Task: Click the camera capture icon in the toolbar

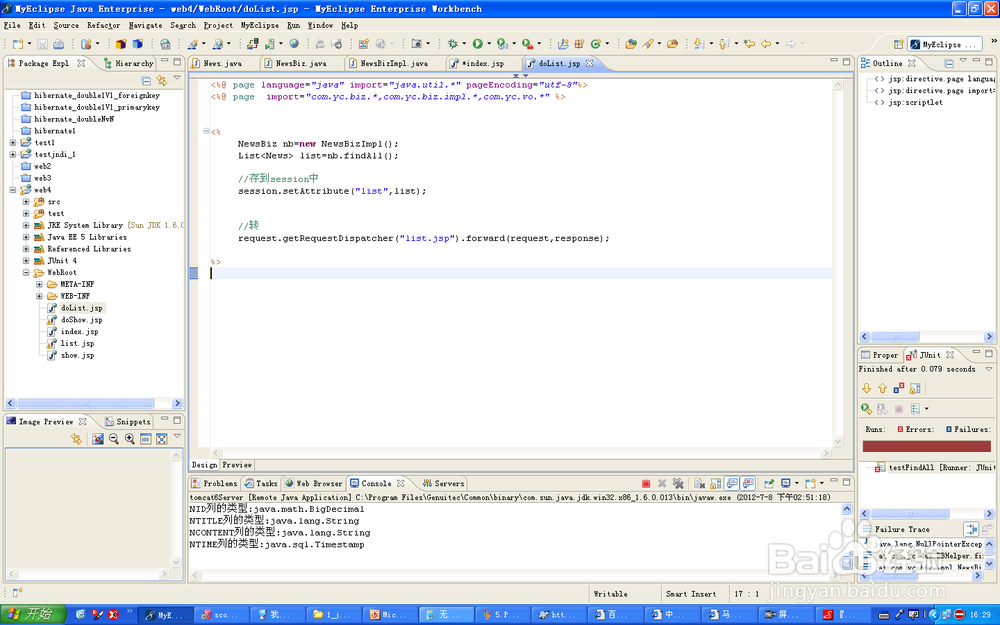Action: point(416,44)
